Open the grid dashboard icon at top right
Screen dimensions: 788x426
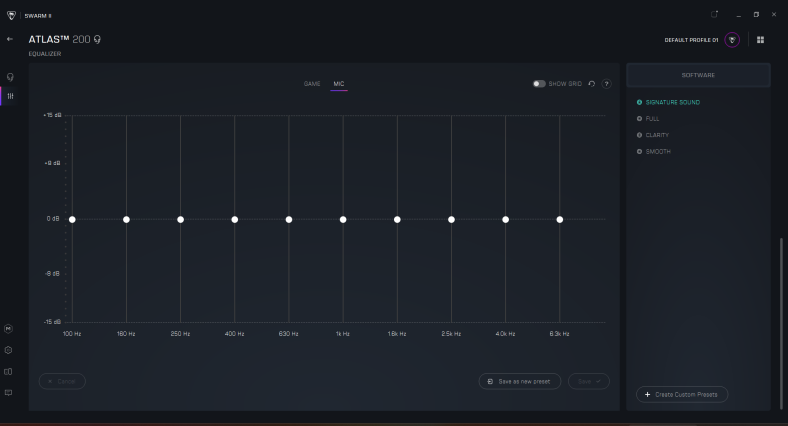pyautogui.click(x=760, y=40)
